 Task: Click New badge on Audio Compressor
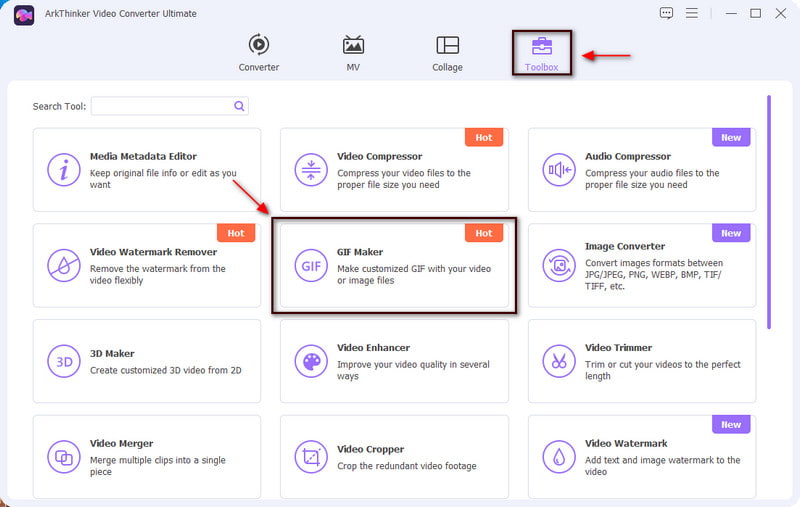coord(731,137)
